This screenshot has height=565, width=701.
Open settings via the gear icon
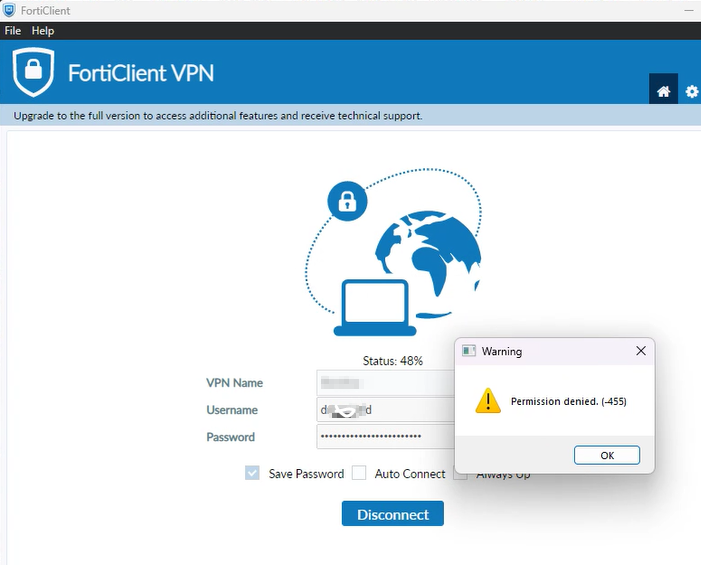pyautogui.click(x=692, y=91)
